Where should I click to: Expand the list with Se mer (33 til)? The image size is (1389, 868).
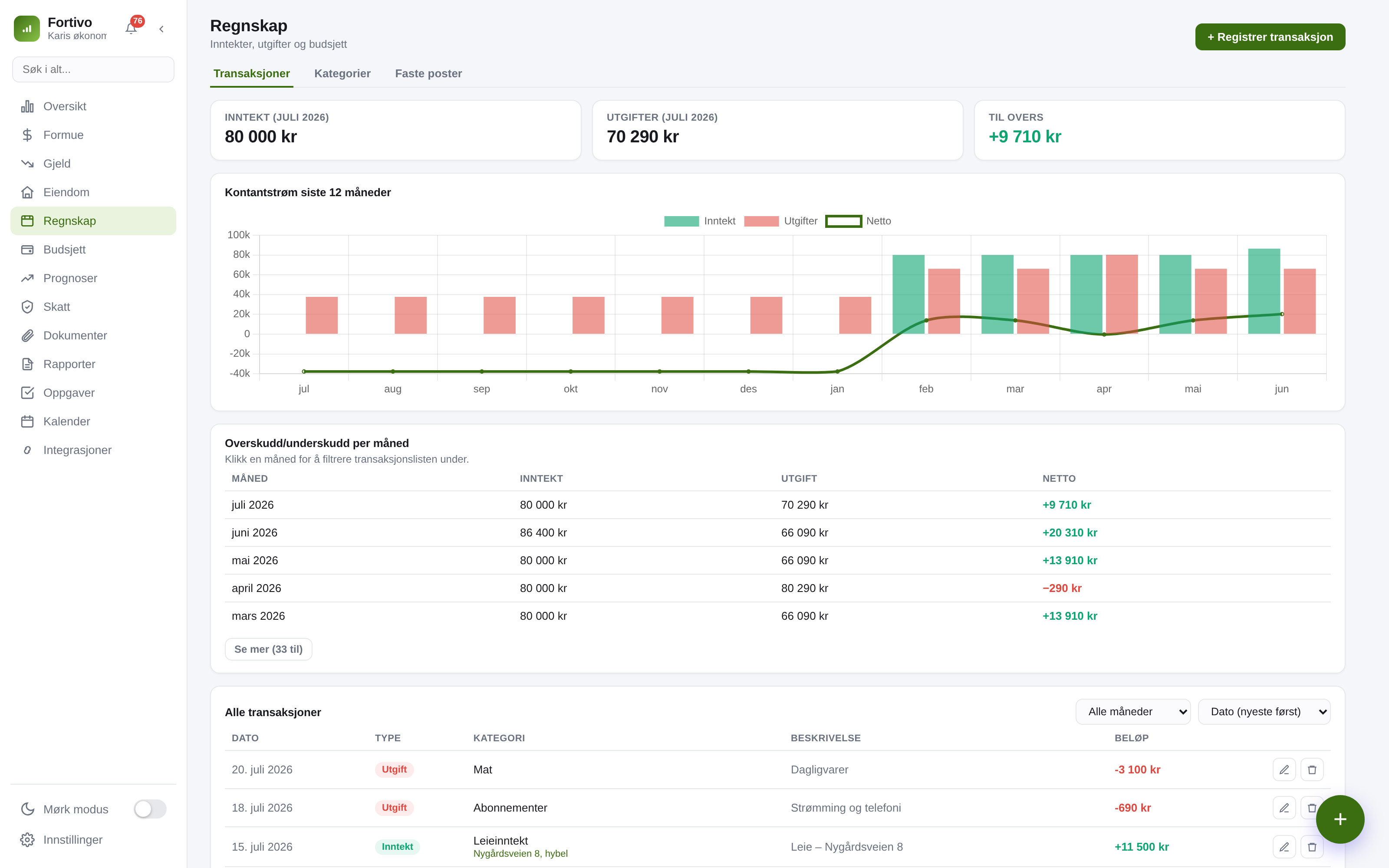[x=269, y=649]
